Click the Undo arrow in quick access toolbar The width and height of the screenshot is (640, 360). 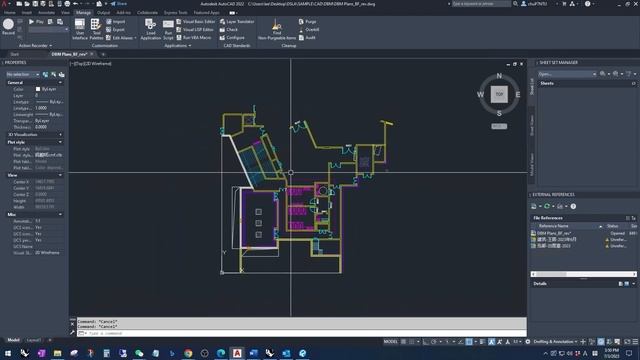click(76, 4)
